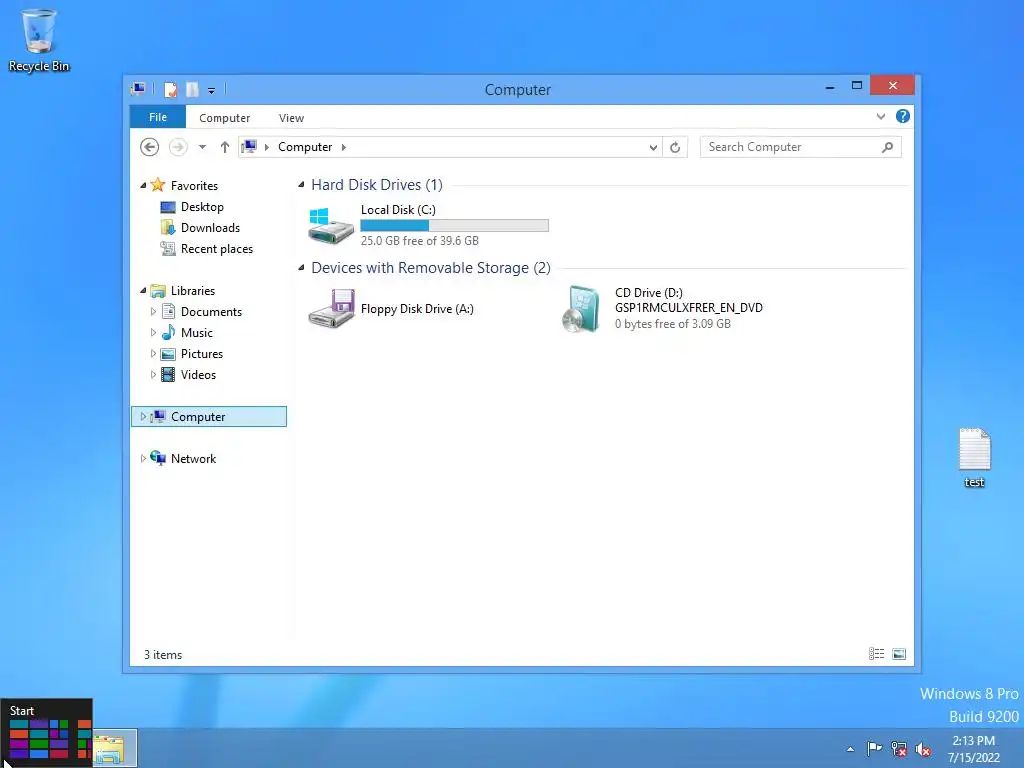Expand the Documents library node
This screenshot has width=1024, height=768.
pyautogui.click(x=153, y=312)
